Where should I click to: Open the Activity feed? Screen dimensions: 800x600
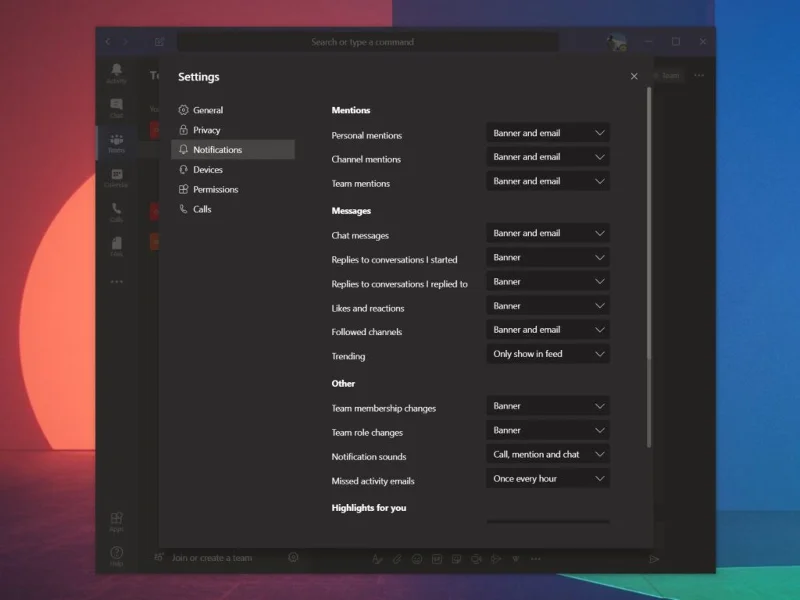[116, 72]
